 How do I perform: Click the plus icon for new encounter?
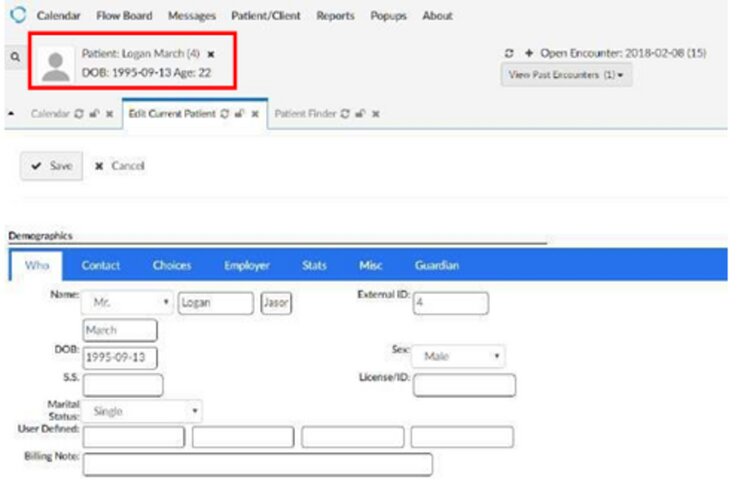(528, 52)
